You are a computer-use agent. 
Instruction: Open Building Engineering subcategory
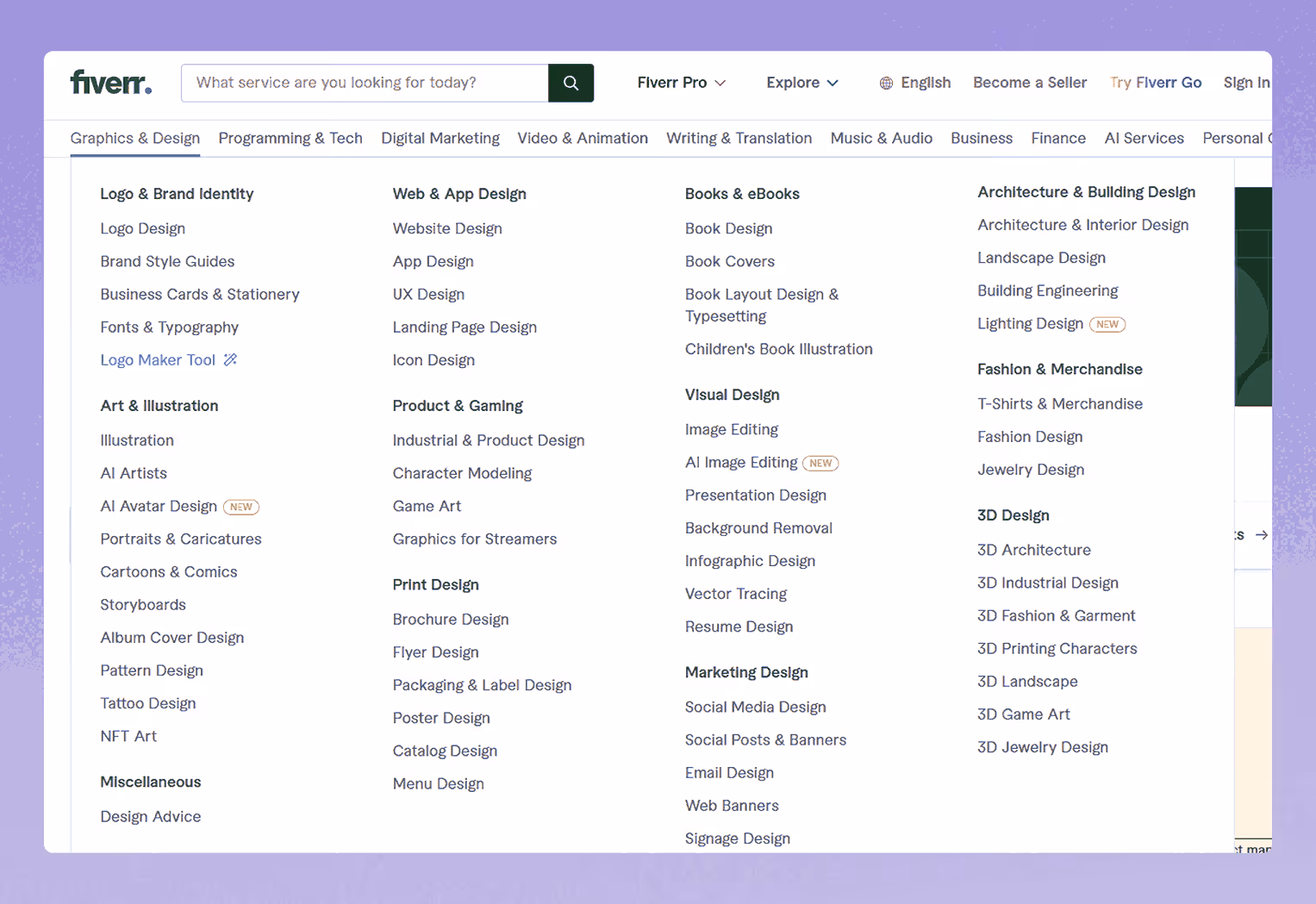point(1048,290)
